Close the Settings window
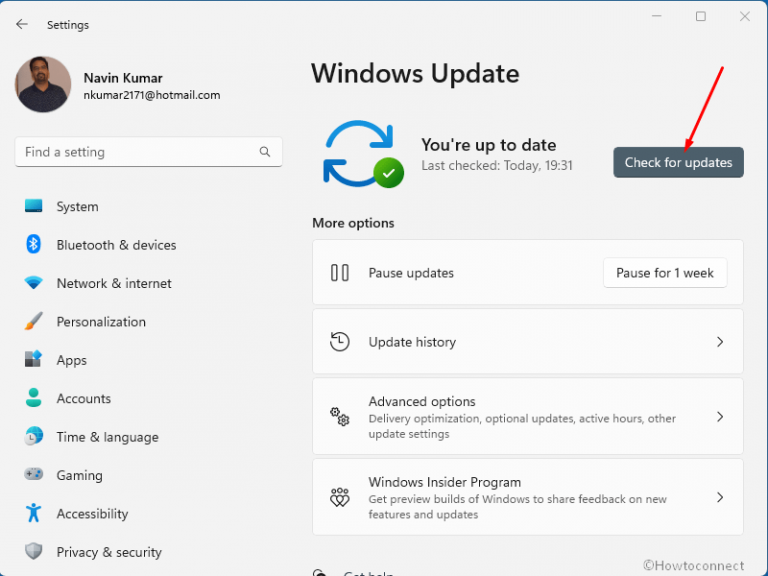768x576 pixels. 744,16
